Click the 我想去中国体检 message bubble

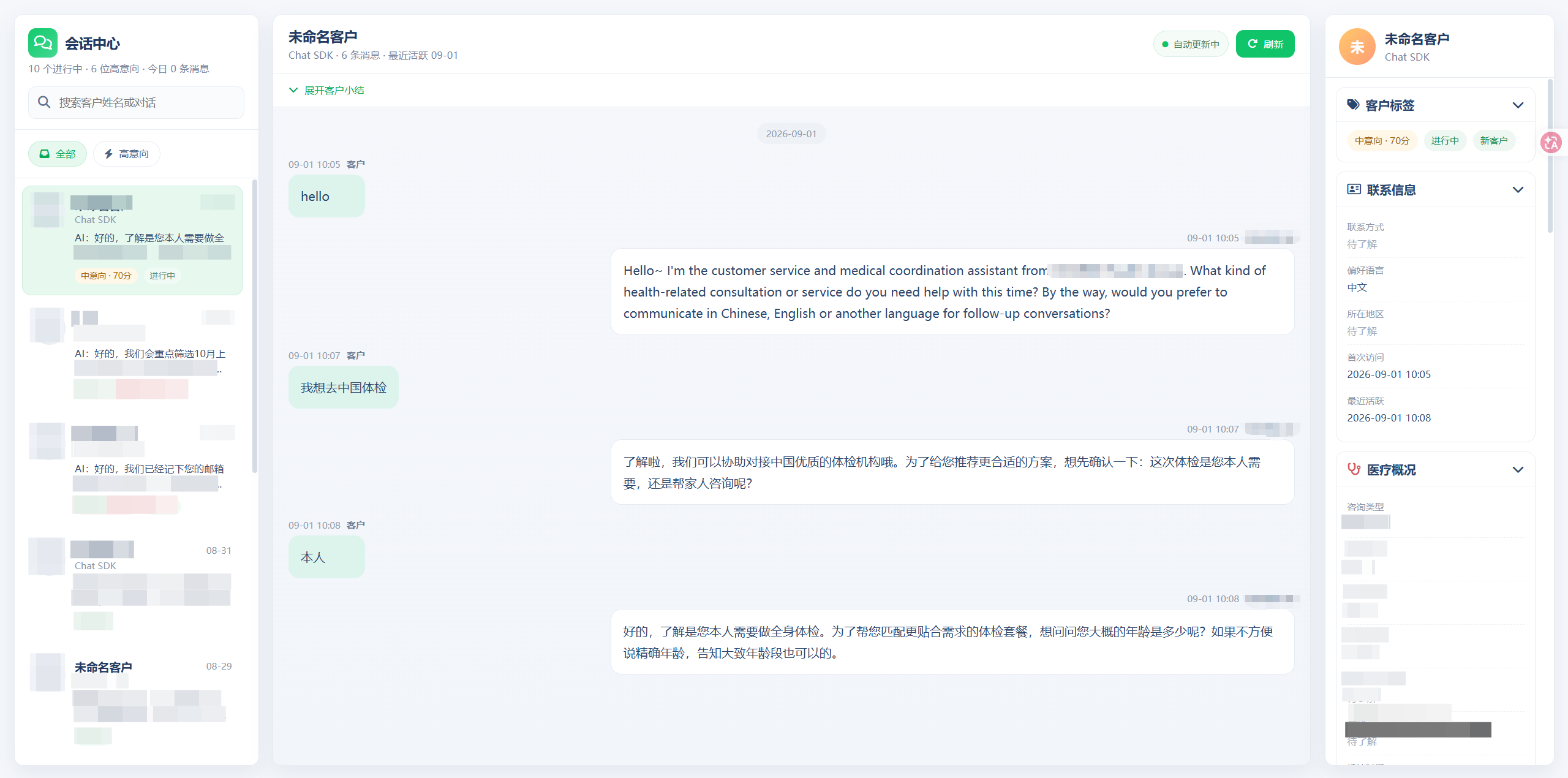[x=343, y=387]
